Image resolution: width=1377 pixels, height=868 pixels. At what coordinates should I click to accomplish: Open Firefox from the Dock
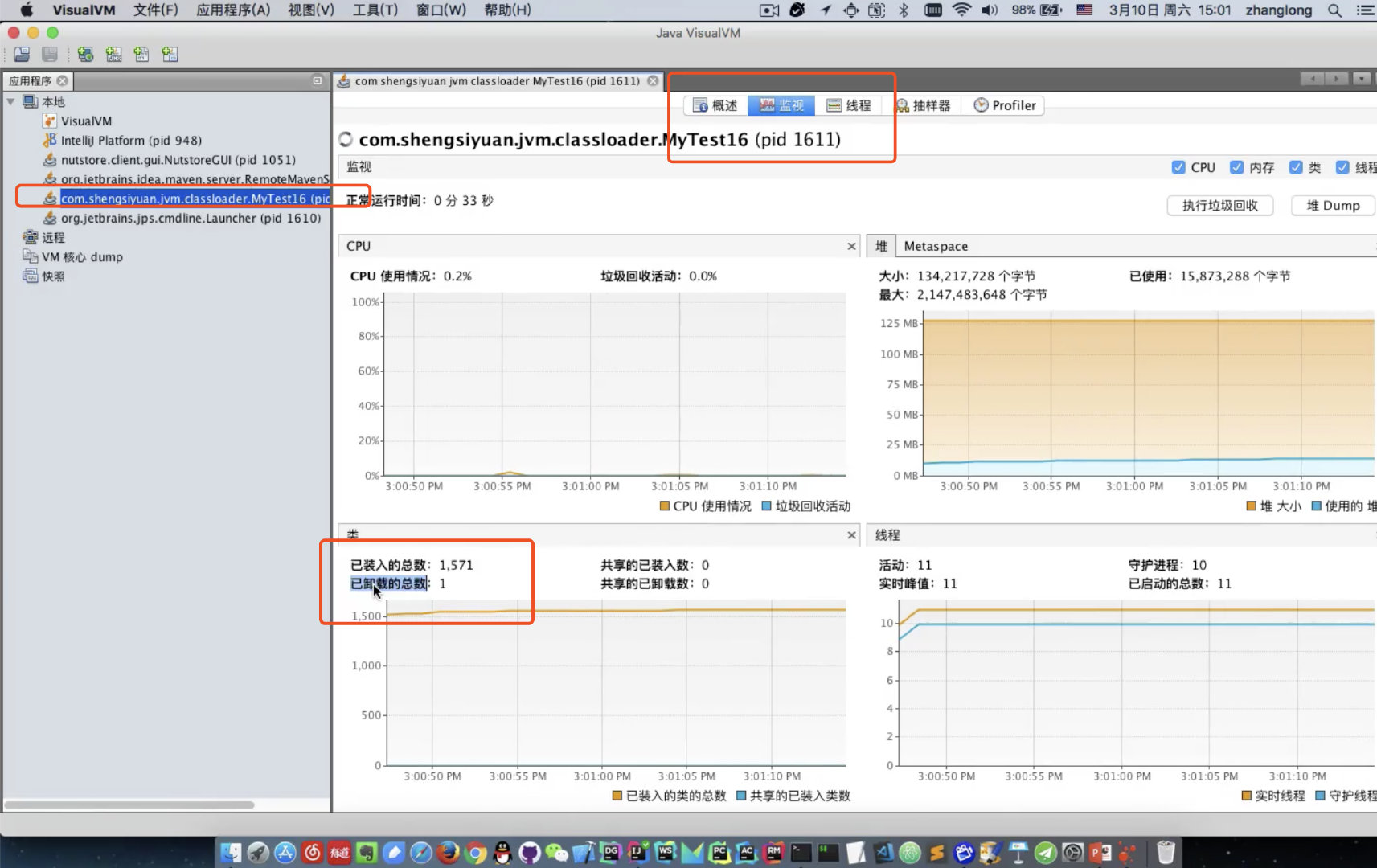click(x=449, y=852)
